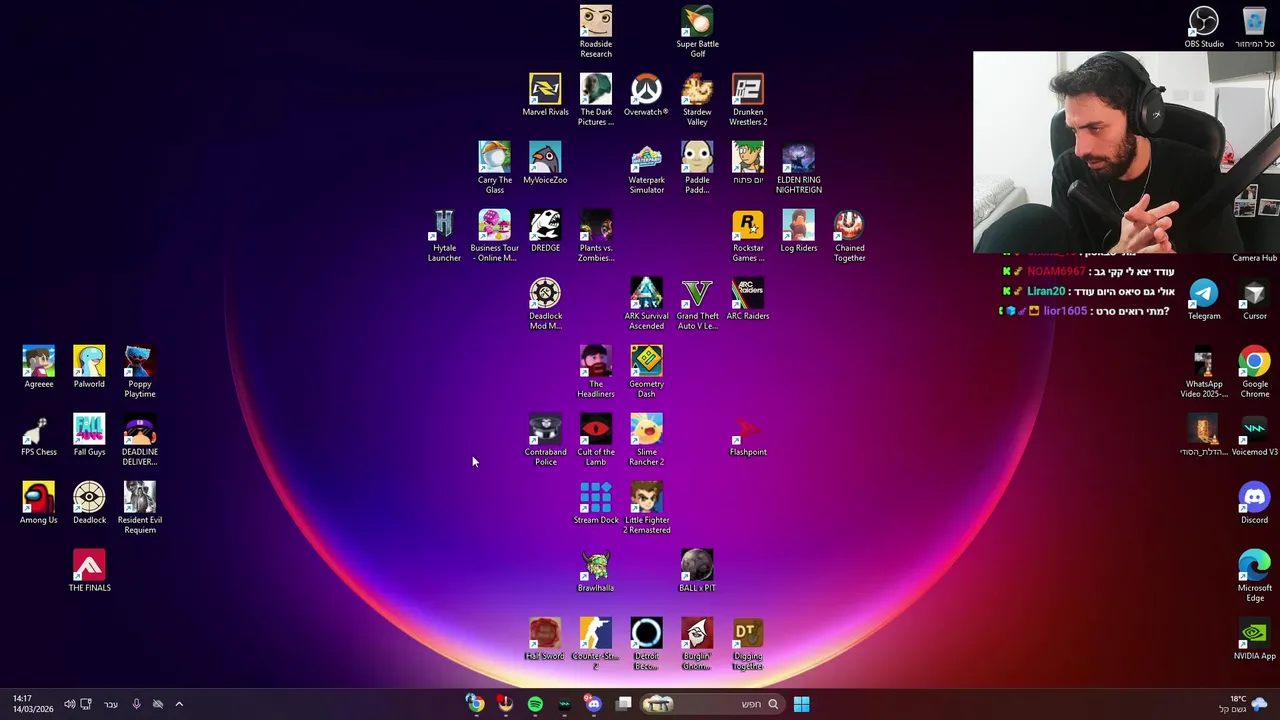Image resolution: width=1280 pixels, height=720 pixels.
Task: Open Discord from the taskbar
Action: [594, 704]
